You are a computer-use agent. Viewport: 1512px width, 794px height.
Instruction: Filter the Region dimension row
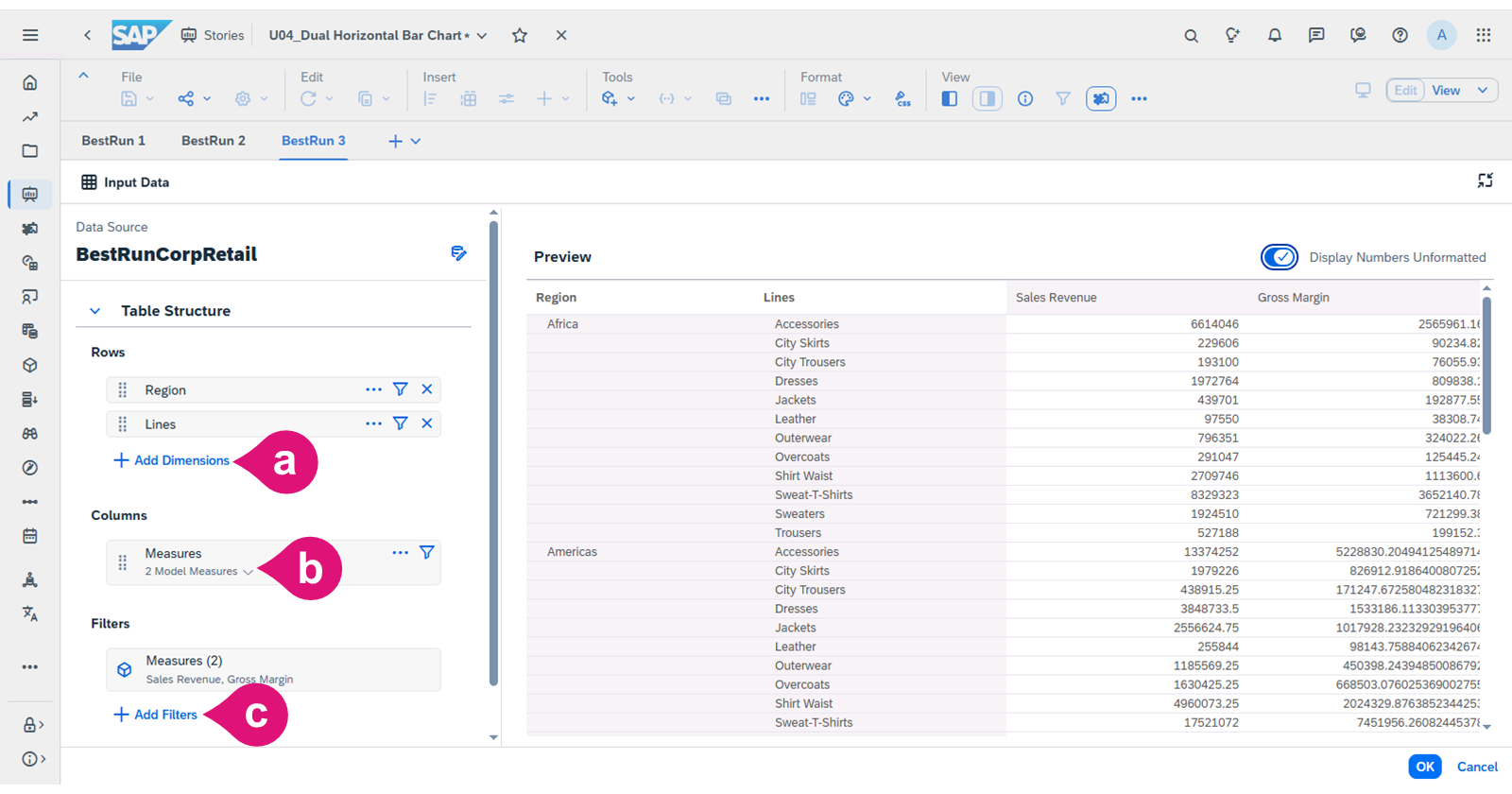pyautogui.click(x=401, y=389)
